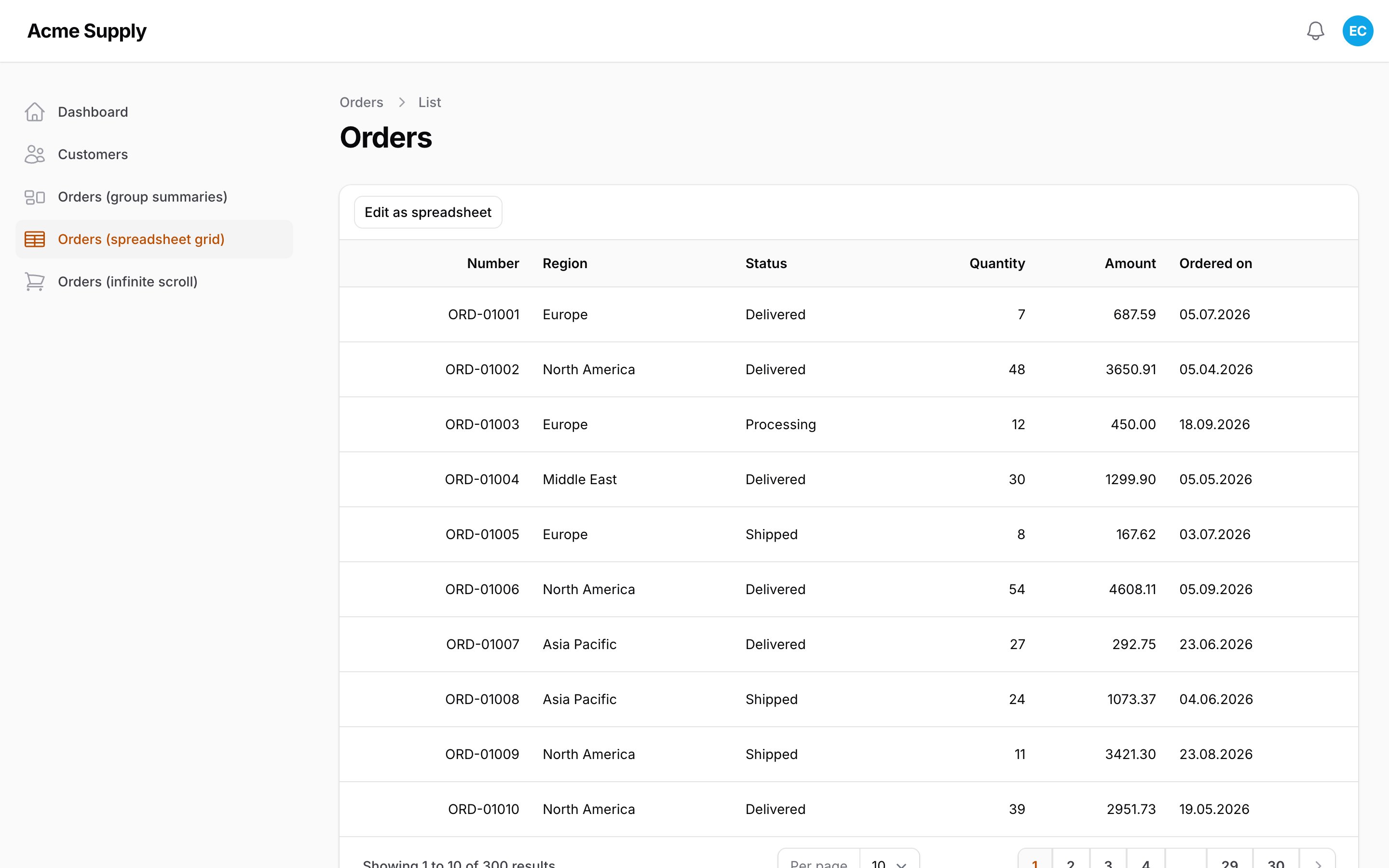Click the Dashboard home icon
This screenshot has width=1389, height=868.
coord(34,112)
